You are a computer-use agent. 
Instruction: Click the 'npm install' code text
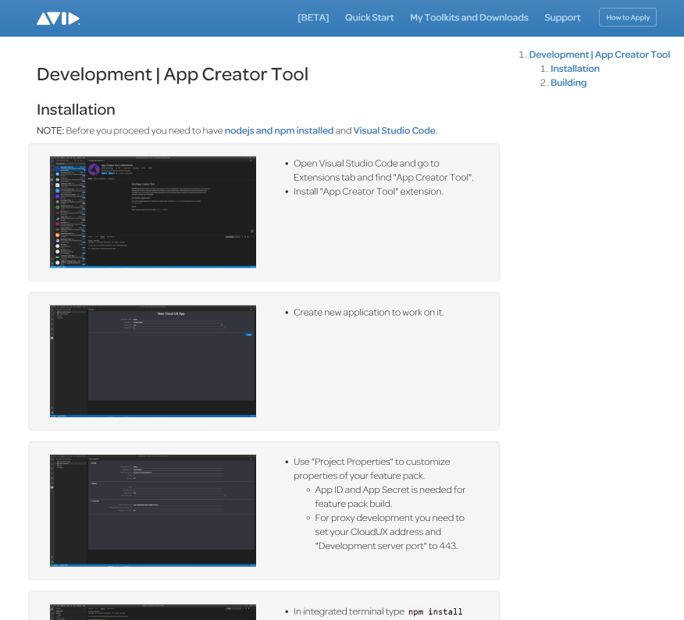click(x=435, y=612)
